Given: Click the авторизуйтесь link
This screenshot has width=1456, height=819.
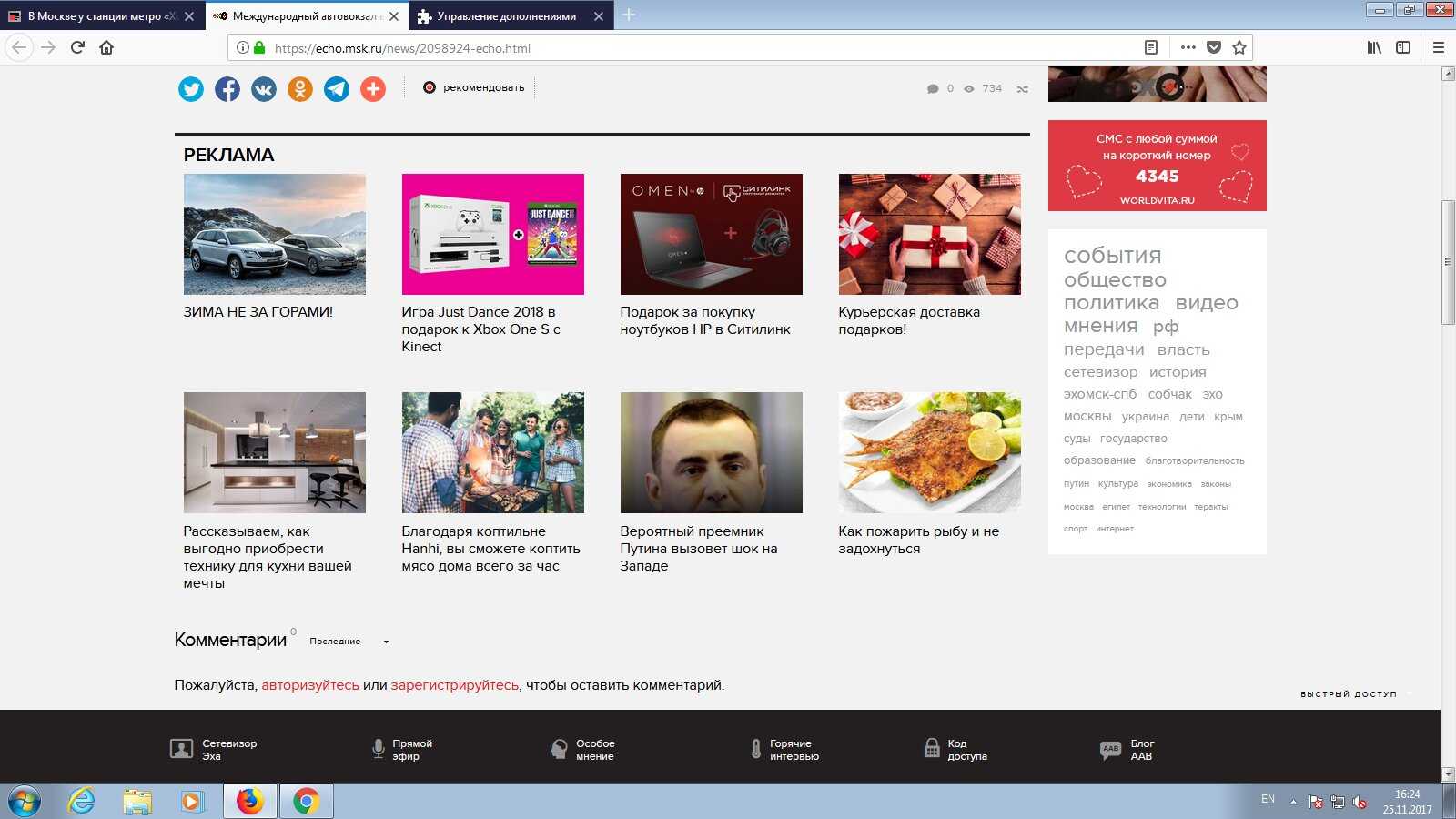Looking at the screenshot, I should click(x=310, y=685).
